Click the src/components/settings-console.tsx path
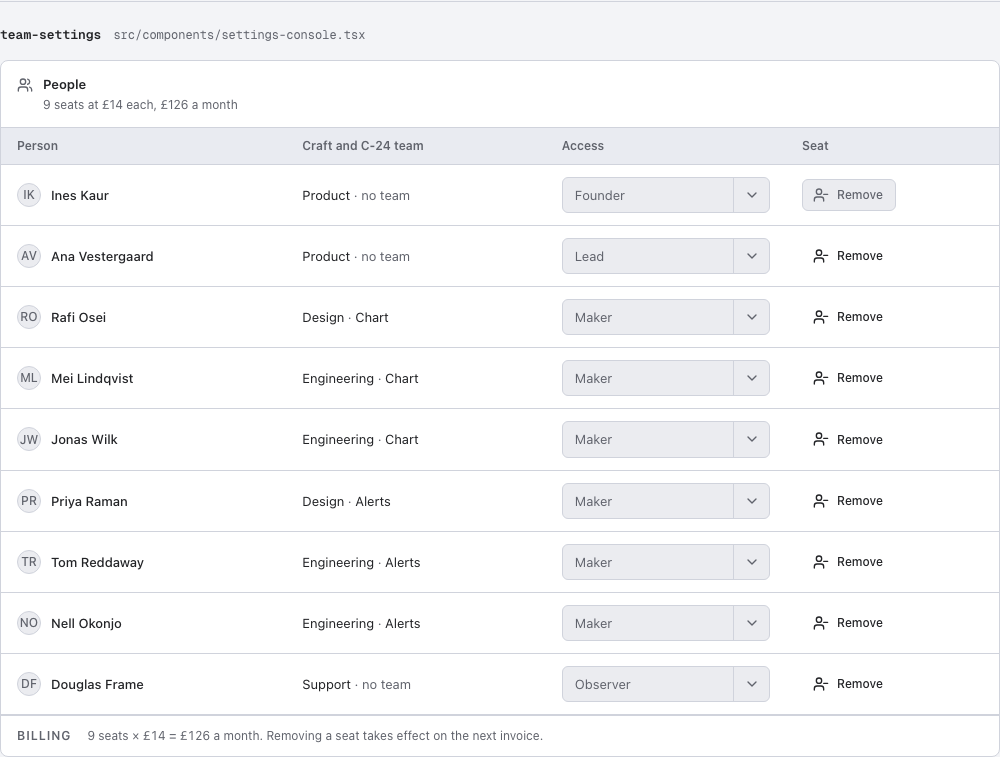The width and height of the screenshot is (1000, 757). click(239, 35)
